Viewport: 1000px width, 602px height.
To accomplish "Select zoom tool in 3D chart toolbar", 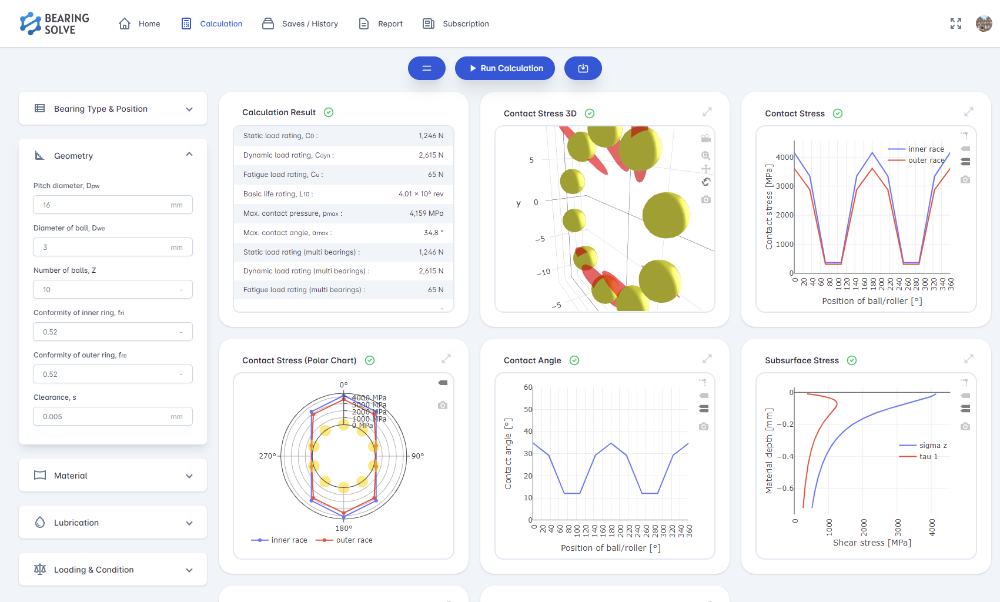I will click(x=705, y=156).
